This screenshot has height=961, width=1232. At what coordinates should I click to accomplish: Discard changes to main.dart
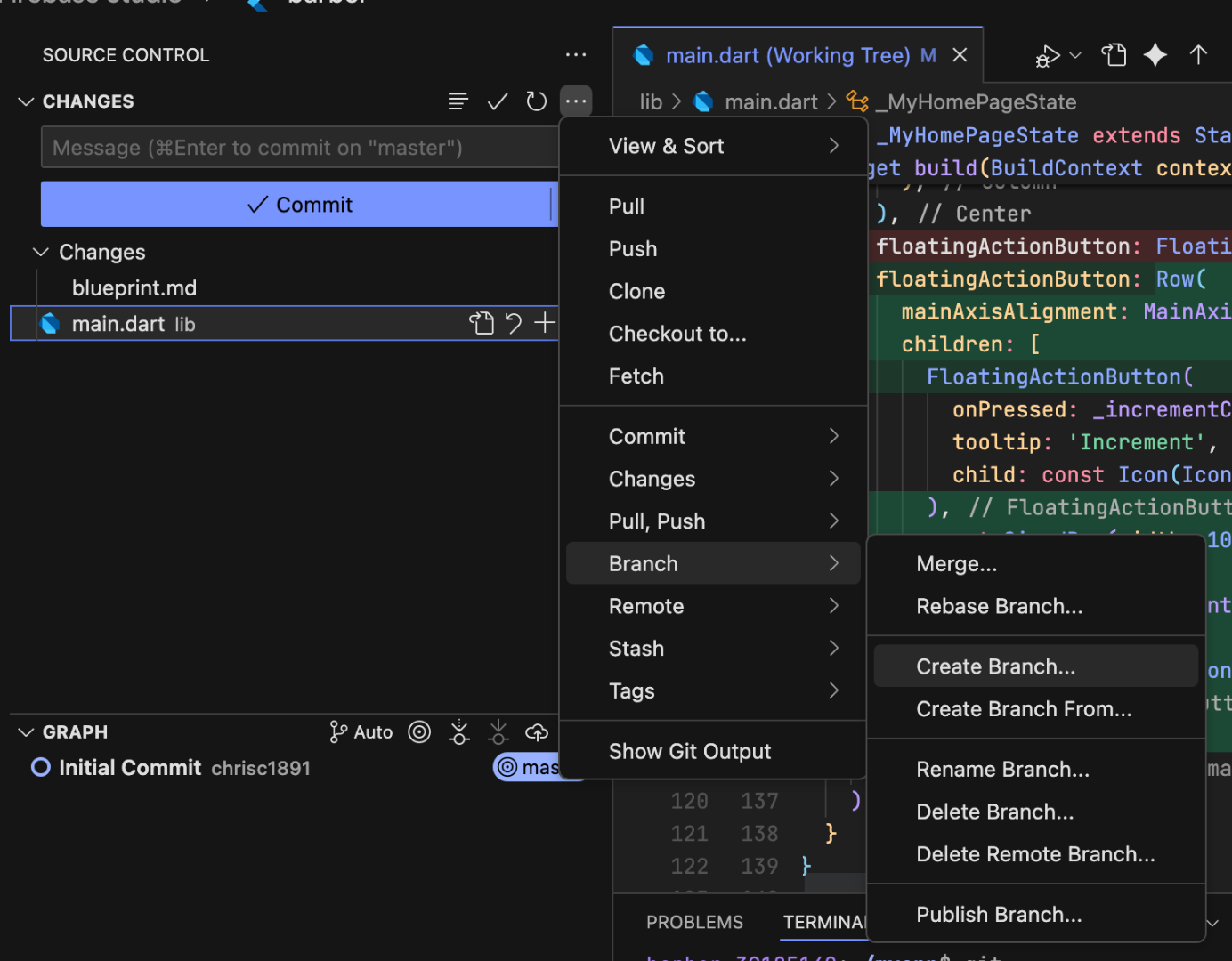tap(514, 323)
